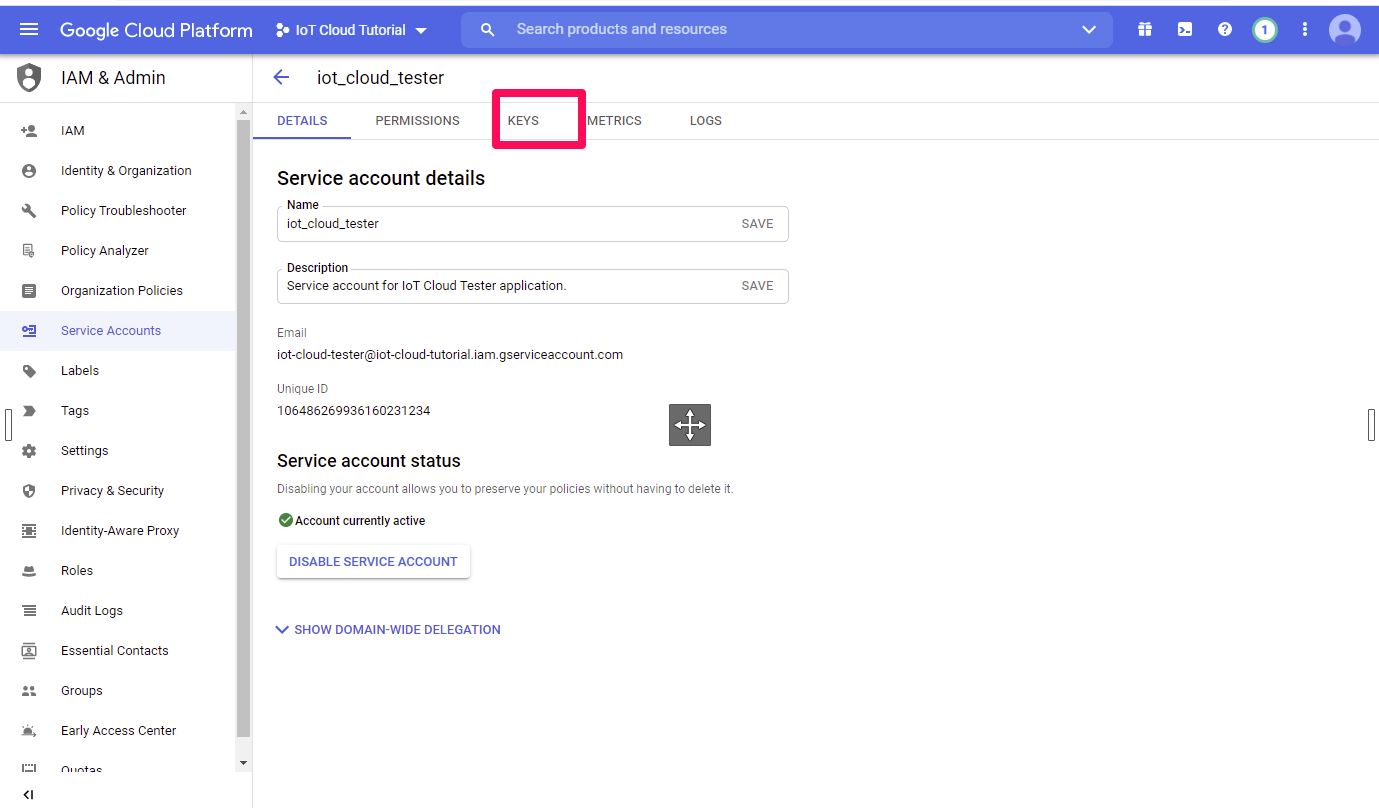Expand Show Domain-Wide Delegation section

coord(389,630)
